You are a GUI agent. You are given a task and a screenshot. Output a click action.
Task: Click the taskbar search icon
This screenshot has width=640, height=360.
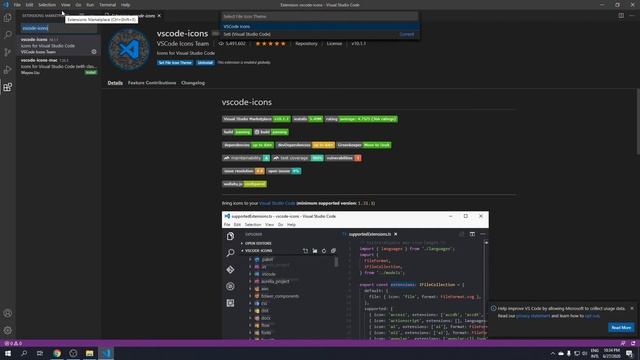coord(24,353)
